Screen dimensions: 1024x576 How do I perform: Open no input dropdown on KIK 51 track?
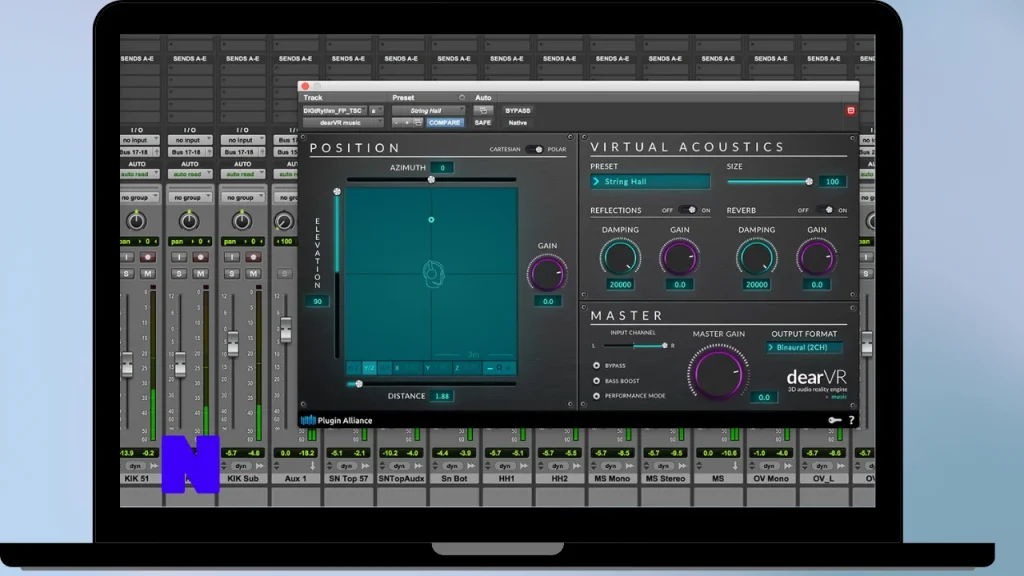pos(139,140)
